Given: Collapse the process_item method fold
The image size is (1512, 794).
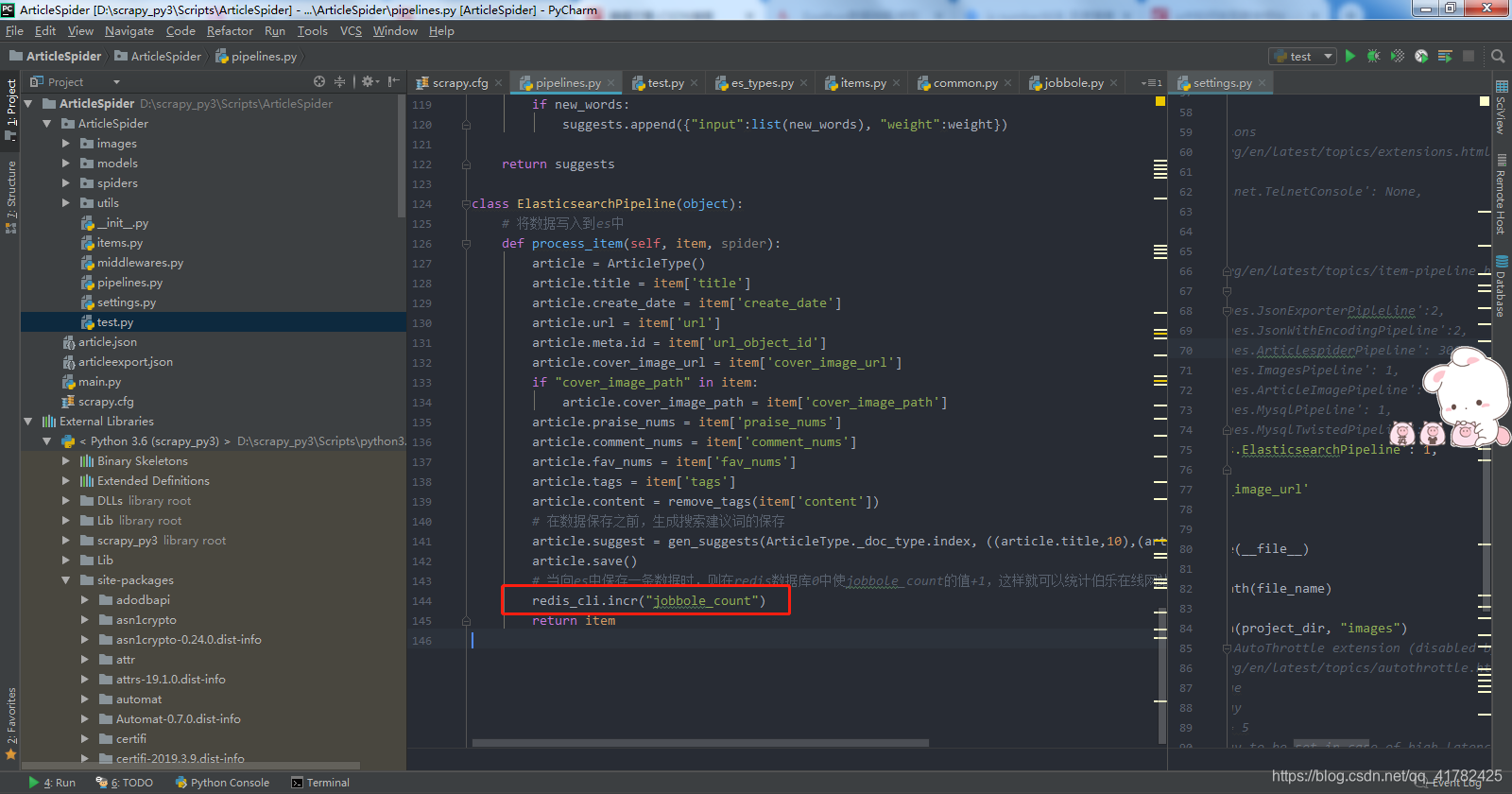Looking at the screenshot, I should (466, 244).
